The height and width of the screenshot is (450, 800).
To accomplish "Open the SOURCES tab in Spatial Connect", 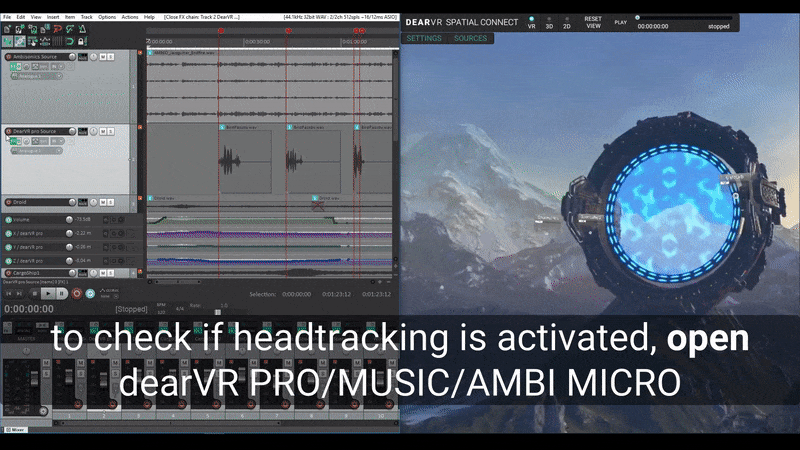I will [x=470, y=38].
